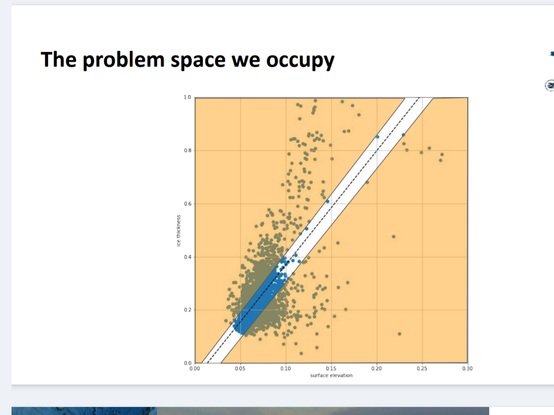Click the 0.20 x-axis tick label
The height and width of the screenshot is (415, 554).
376,368
